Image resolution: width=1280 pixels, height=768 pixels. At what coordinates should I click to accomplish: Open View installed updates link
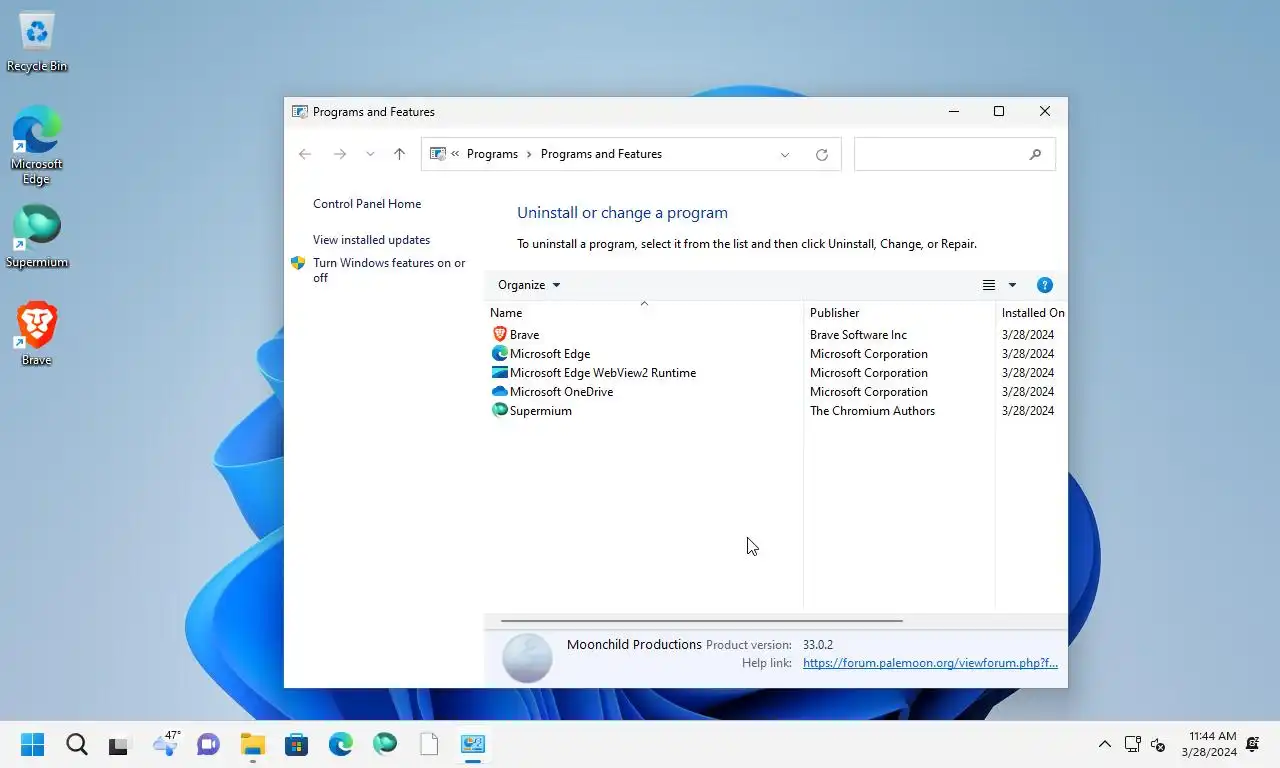371,240
